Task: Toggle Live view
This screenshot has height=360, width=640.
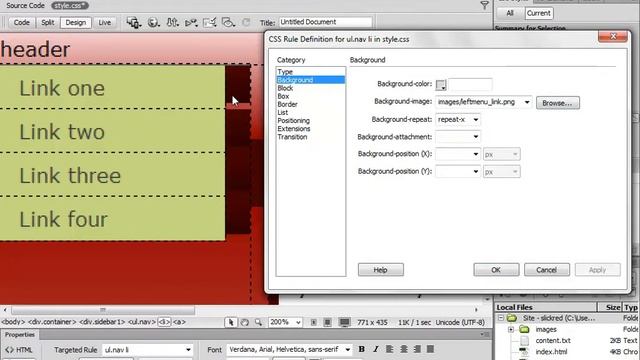Action: 104,23
